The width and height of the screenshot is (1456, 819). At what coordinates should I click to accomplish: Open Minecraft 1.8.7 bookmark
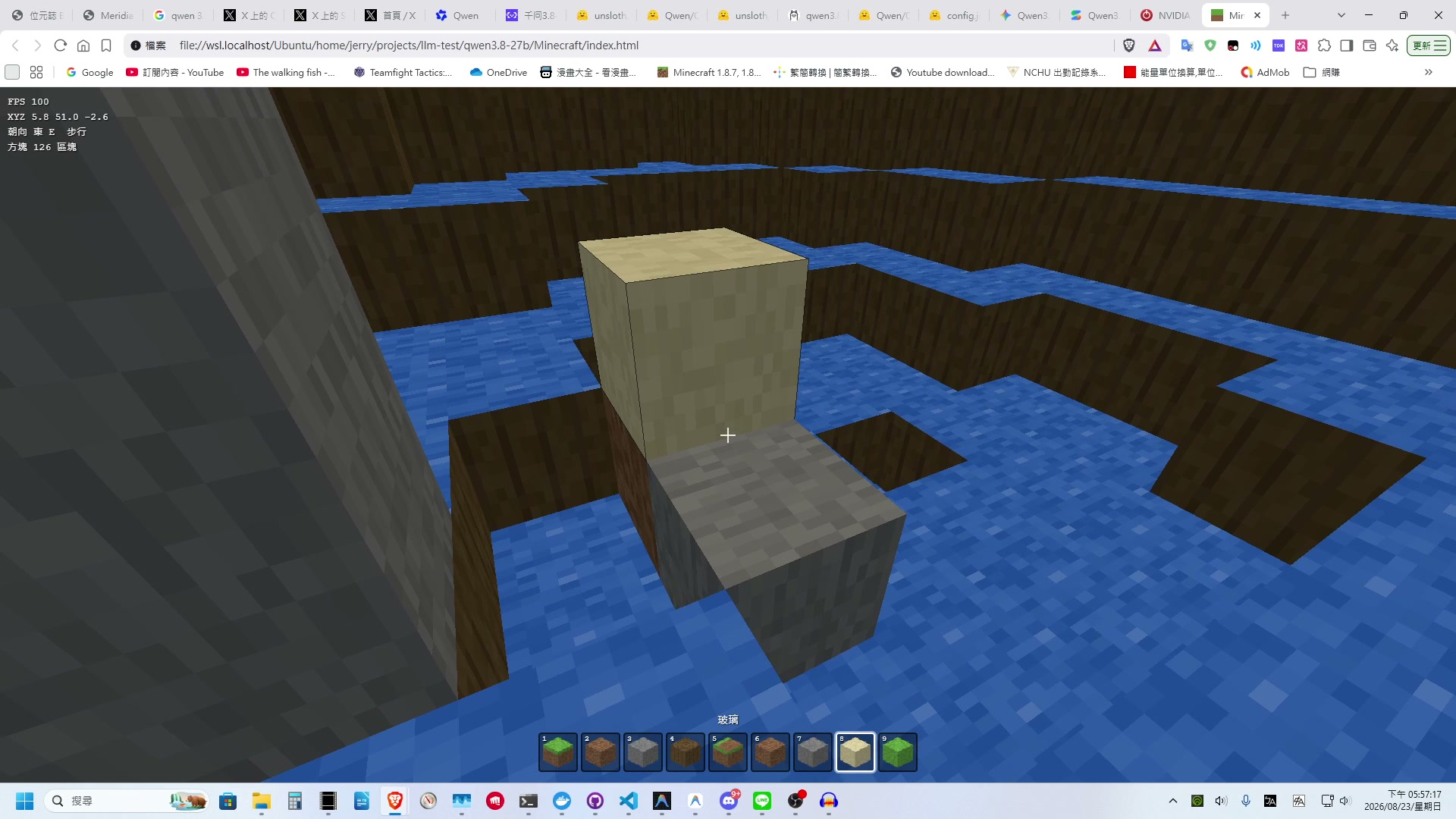tap(709, 72)
